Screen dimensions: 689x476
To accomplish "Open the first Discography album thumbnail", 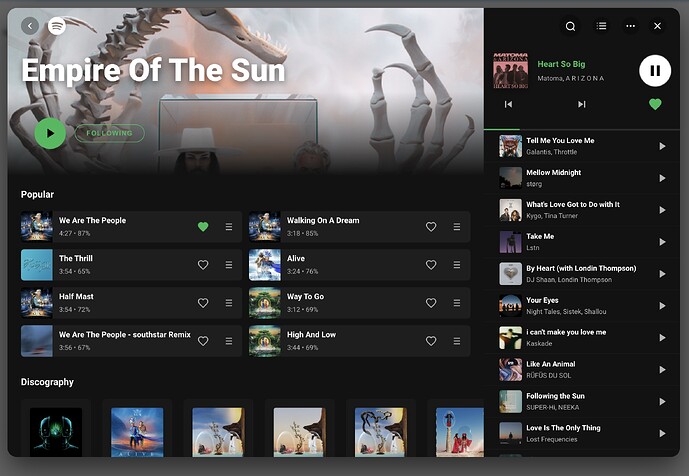I will (56, 431).
